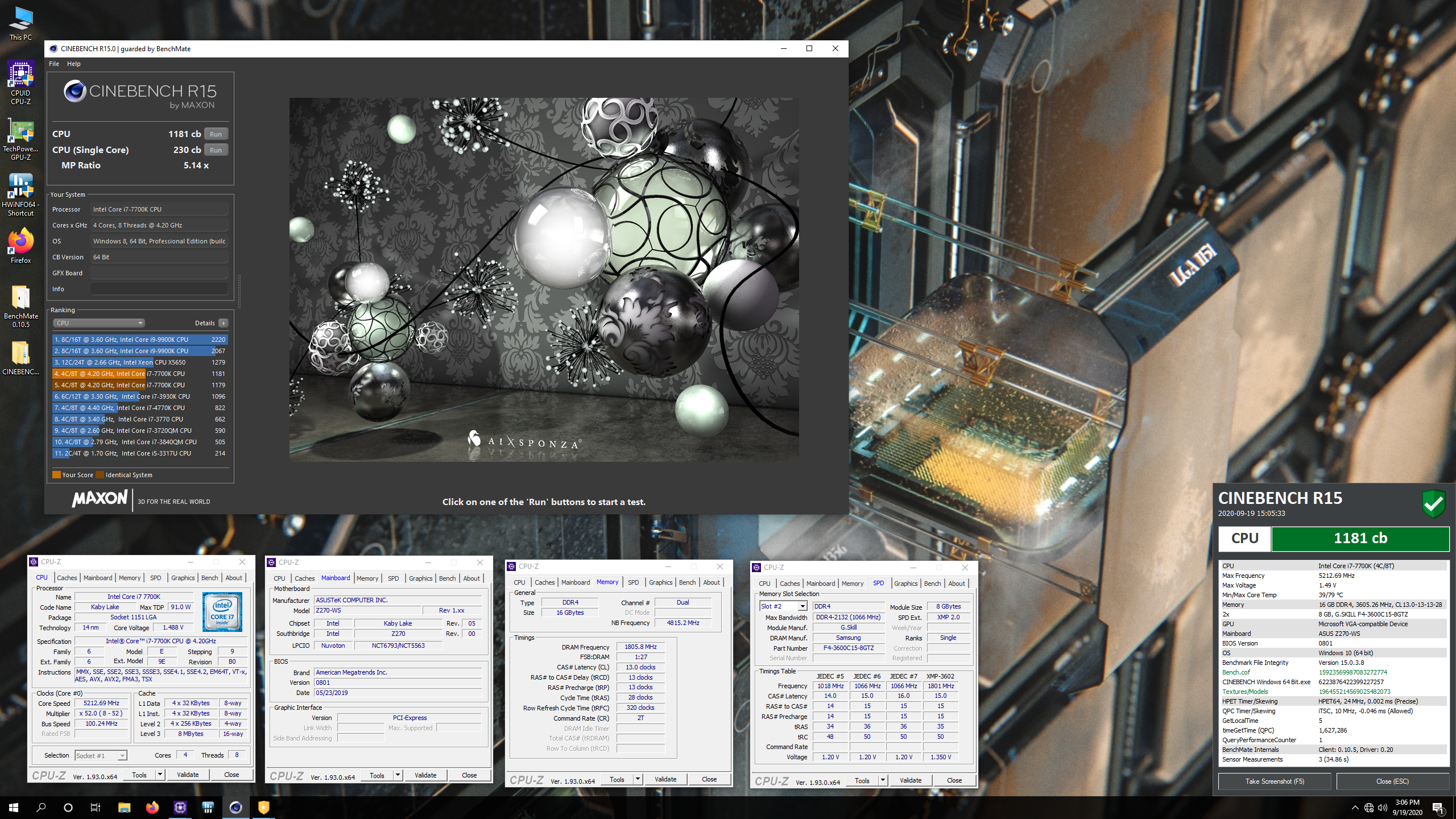Click Close in Mainboard CPU-Z window
The height and width of the screenshot is (819, 1456).
[469, 775]
